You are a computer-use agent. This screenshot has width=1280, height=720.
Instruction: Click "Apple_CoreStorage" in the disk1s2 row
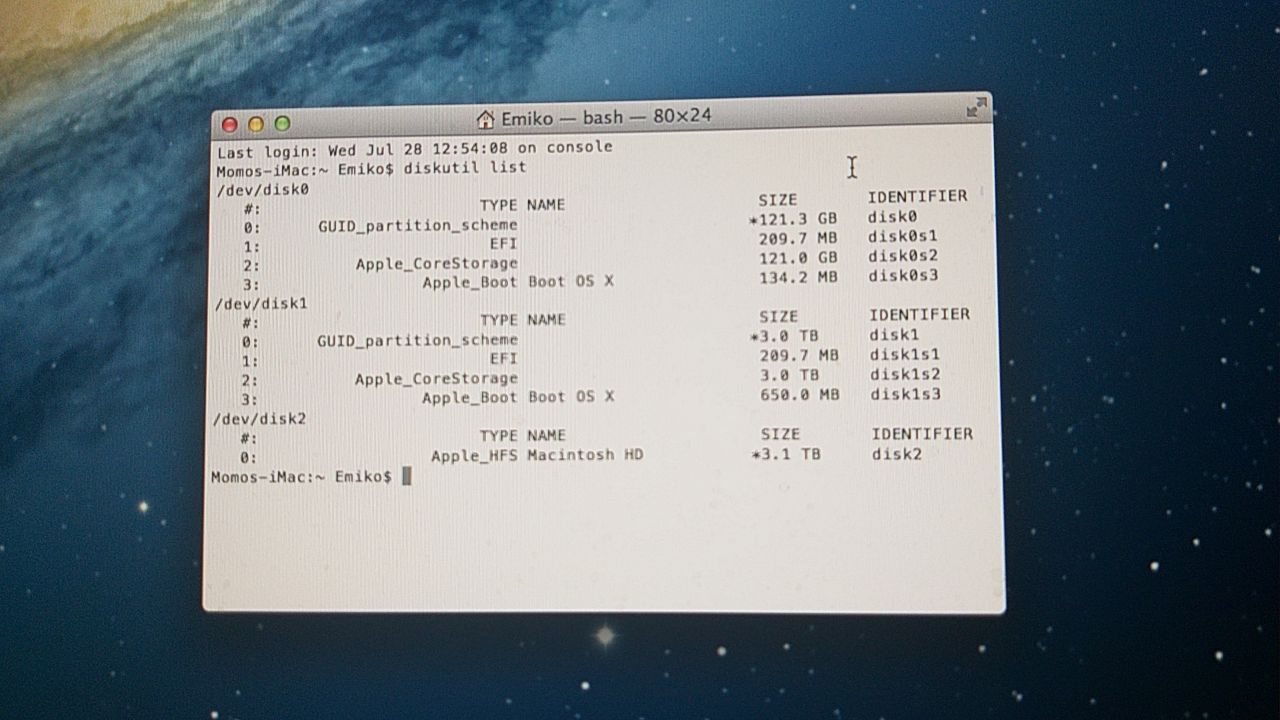436,379
